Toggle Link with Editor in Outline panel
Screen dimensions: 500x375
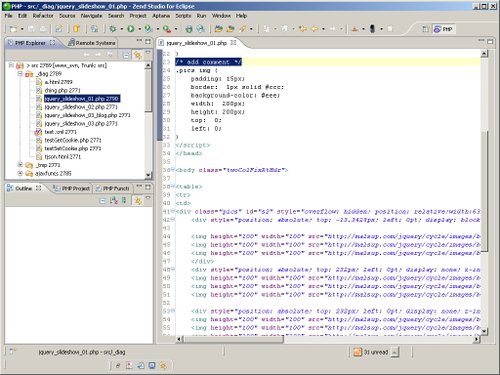(137, 200)
